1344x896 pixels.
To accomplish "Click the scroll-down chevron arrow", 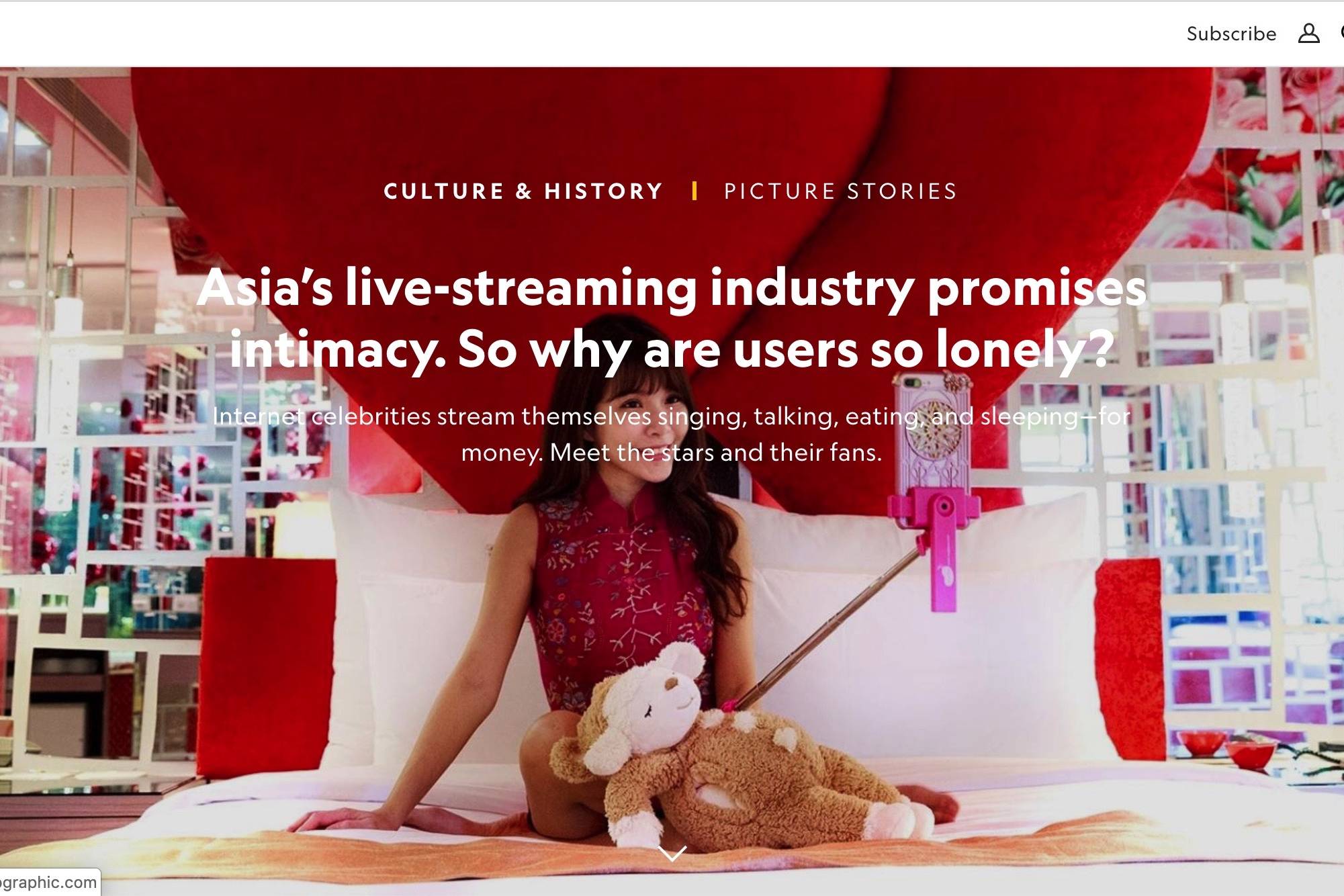I will [x=672, y=853].
